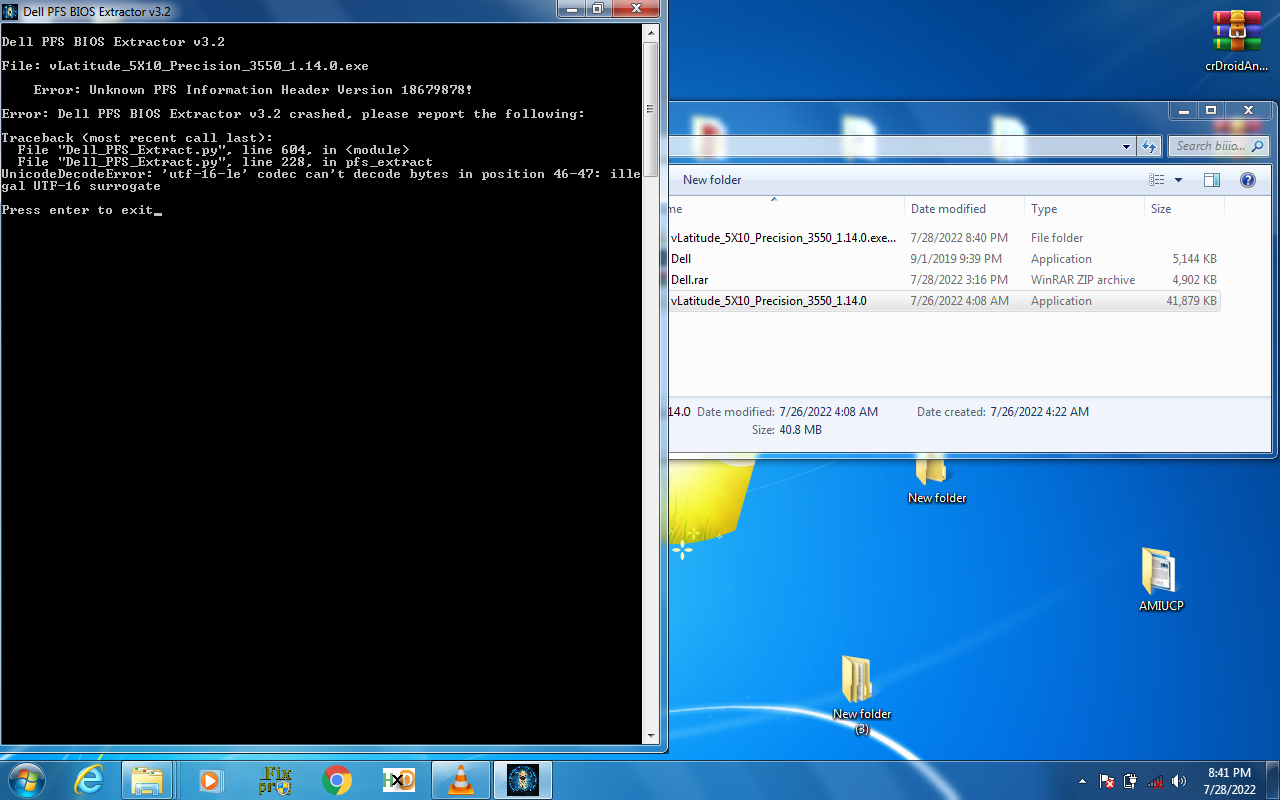Viewport: 1280px width, 800px height.
Task: Focus the Explorer search box
Action: (x=1218, y=146)
